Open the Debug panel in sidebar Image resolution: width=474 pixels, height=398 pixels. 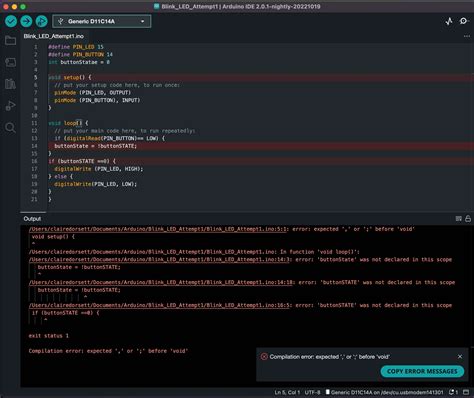point(10,106)
